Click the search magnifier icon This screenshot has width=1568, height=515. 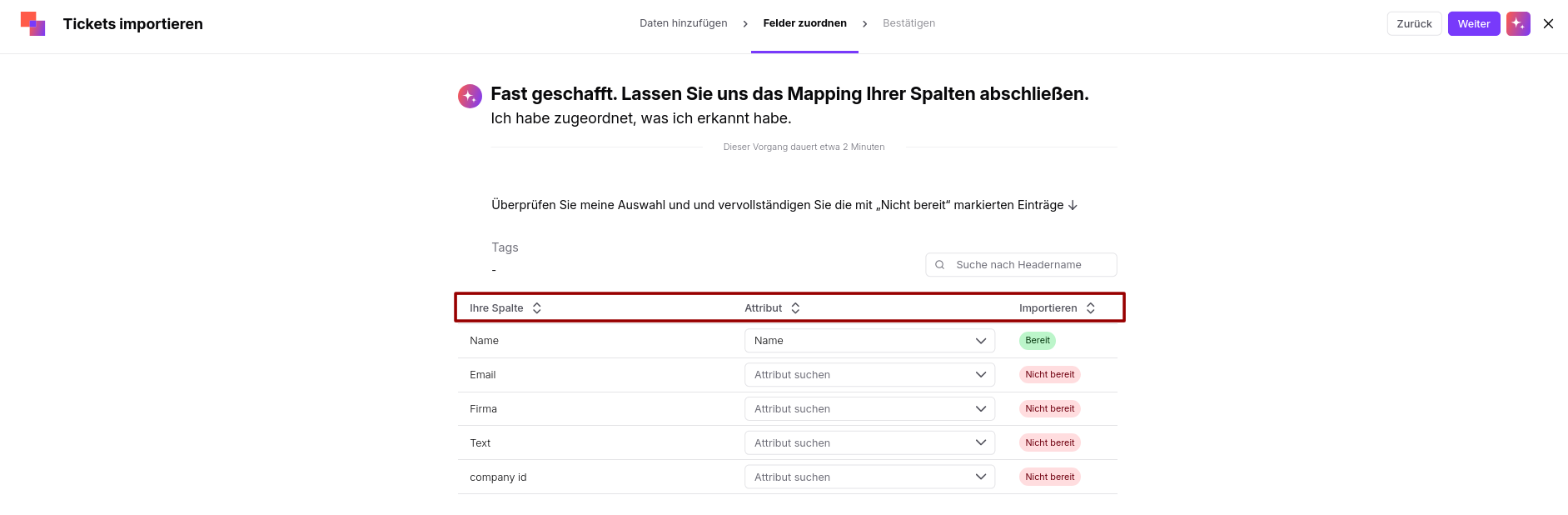940,265
